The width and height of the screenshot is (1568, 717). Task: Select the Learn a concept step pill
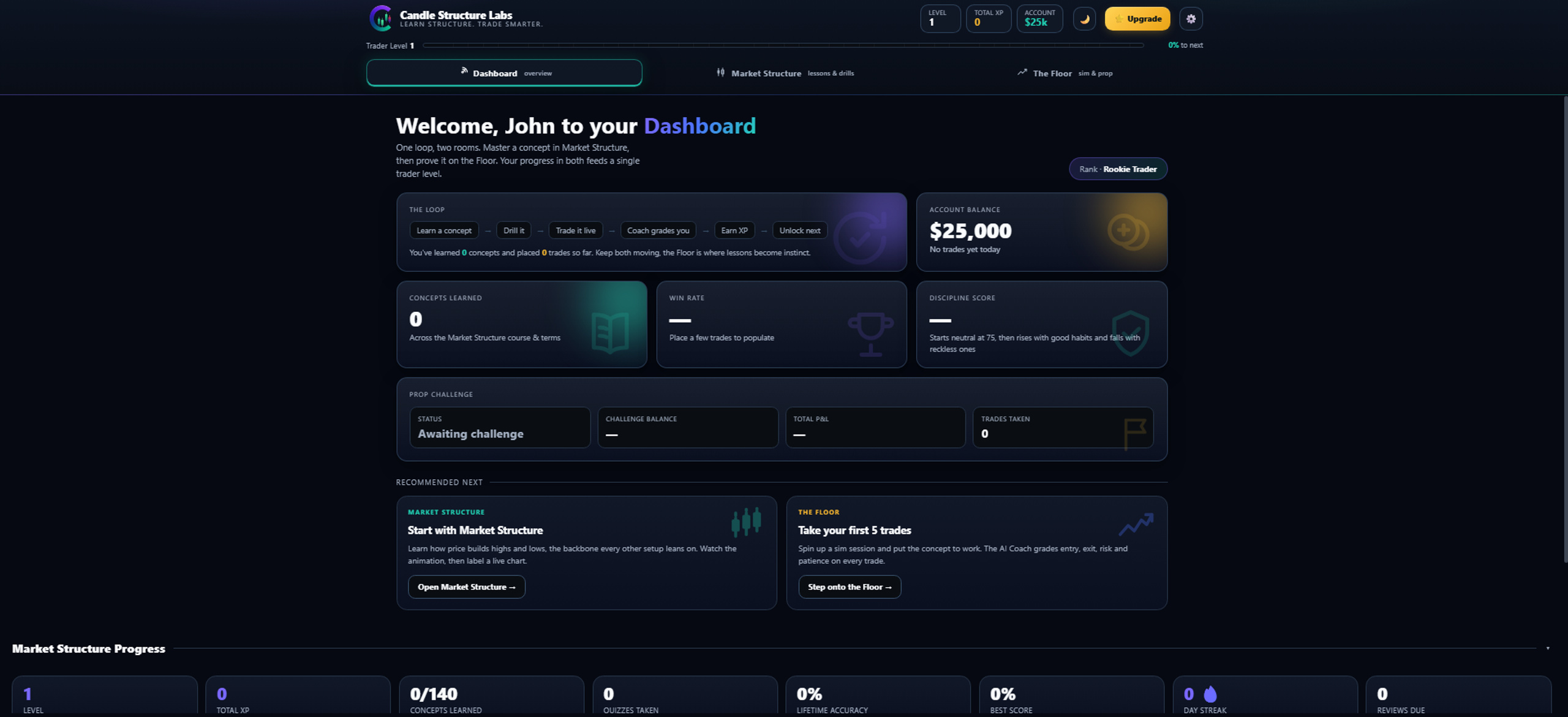point(444,230)
